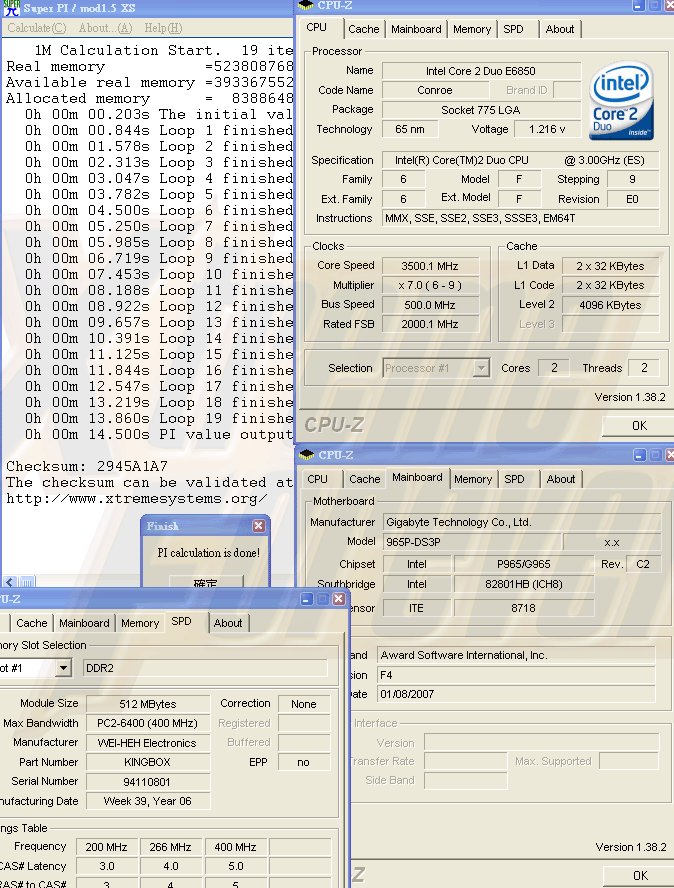Select Memory tab in Mainboard CPU-Z window
This screenshot has height=888, width=674.
click(x=473, y=479)
